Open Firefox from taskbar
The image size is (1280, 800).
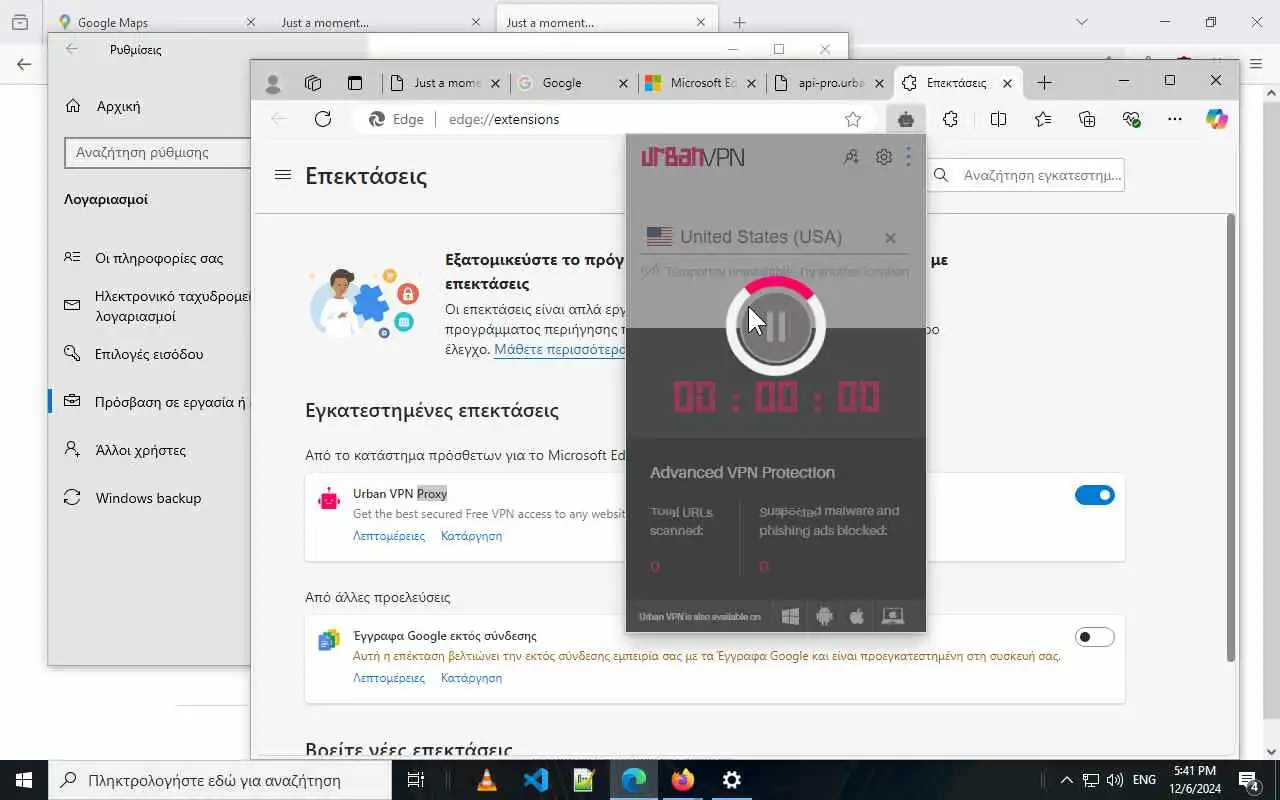(683, 780)
